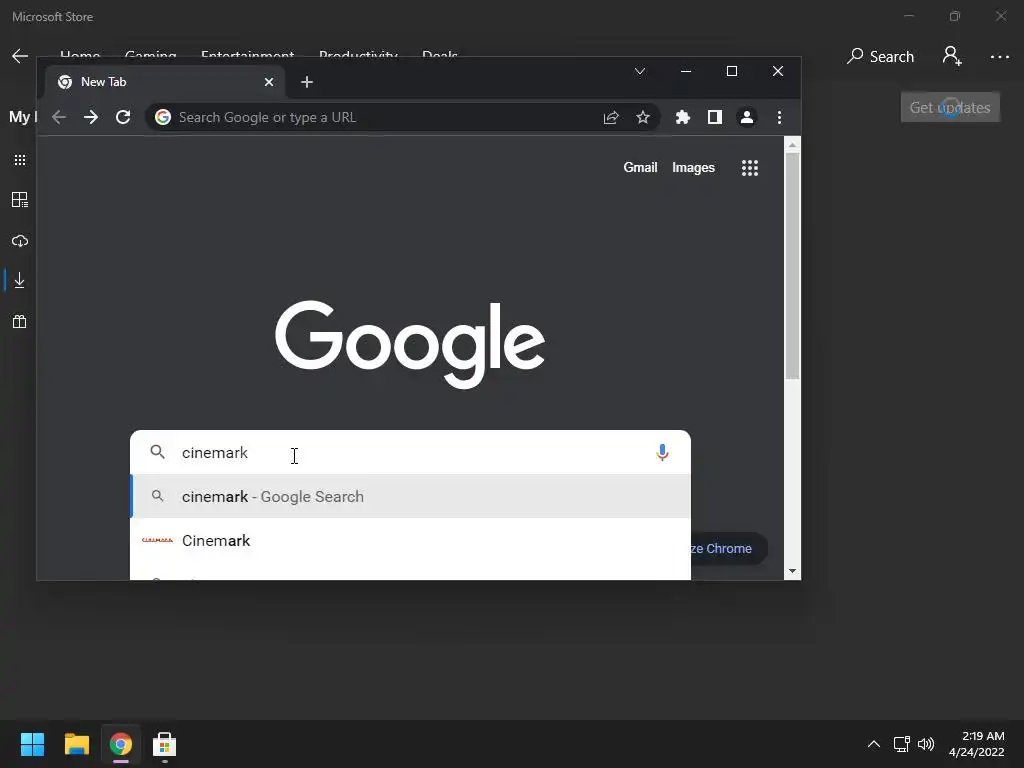1024x768 pixels.
Task: Open the taskbar clock and date
Action: 977,744
